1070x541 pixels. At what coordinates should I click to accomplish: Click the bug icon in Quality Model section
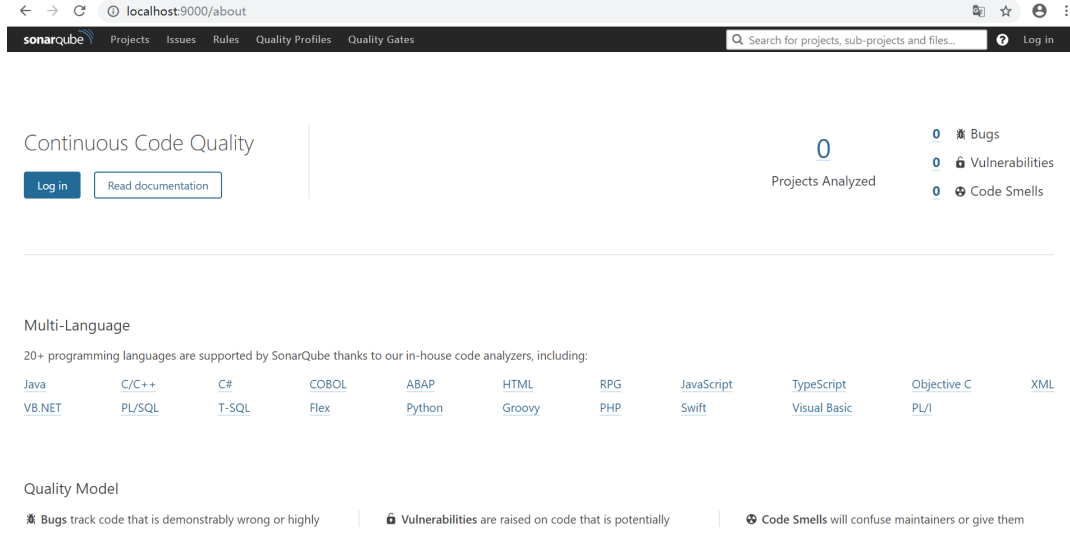coord(31,519)
